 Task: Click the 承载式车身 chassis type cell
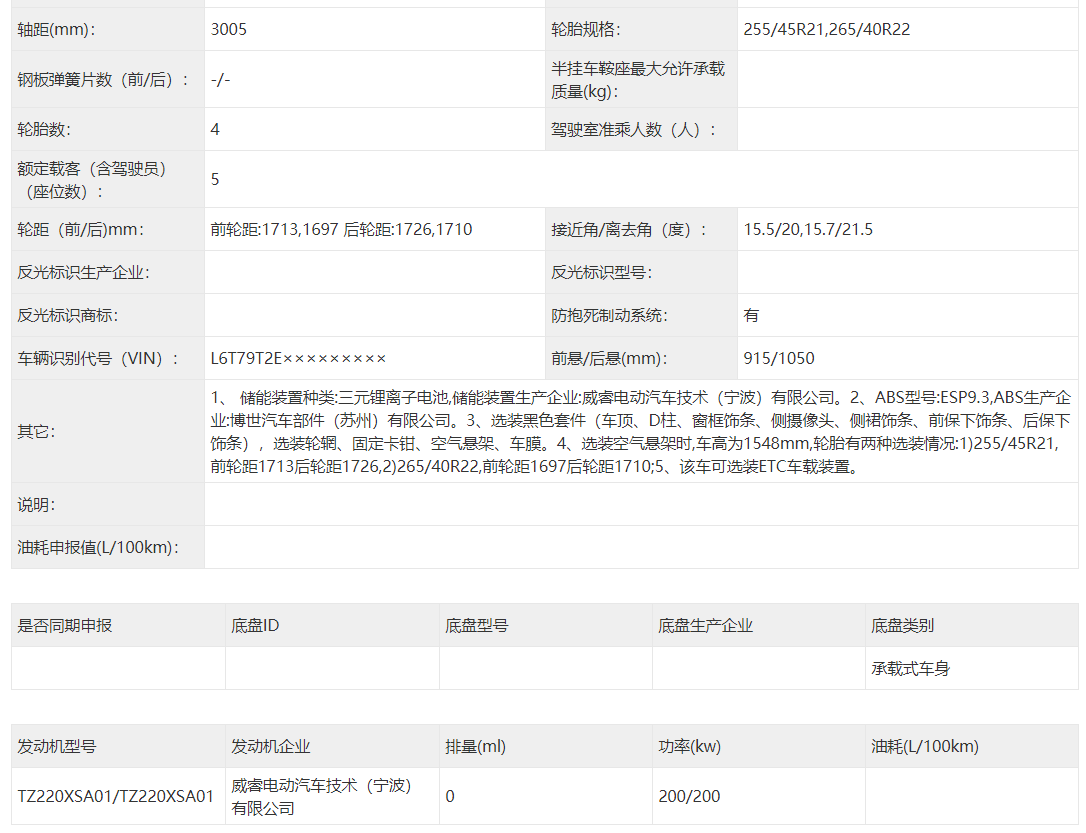pyautogui.click(x=910, y=668)
